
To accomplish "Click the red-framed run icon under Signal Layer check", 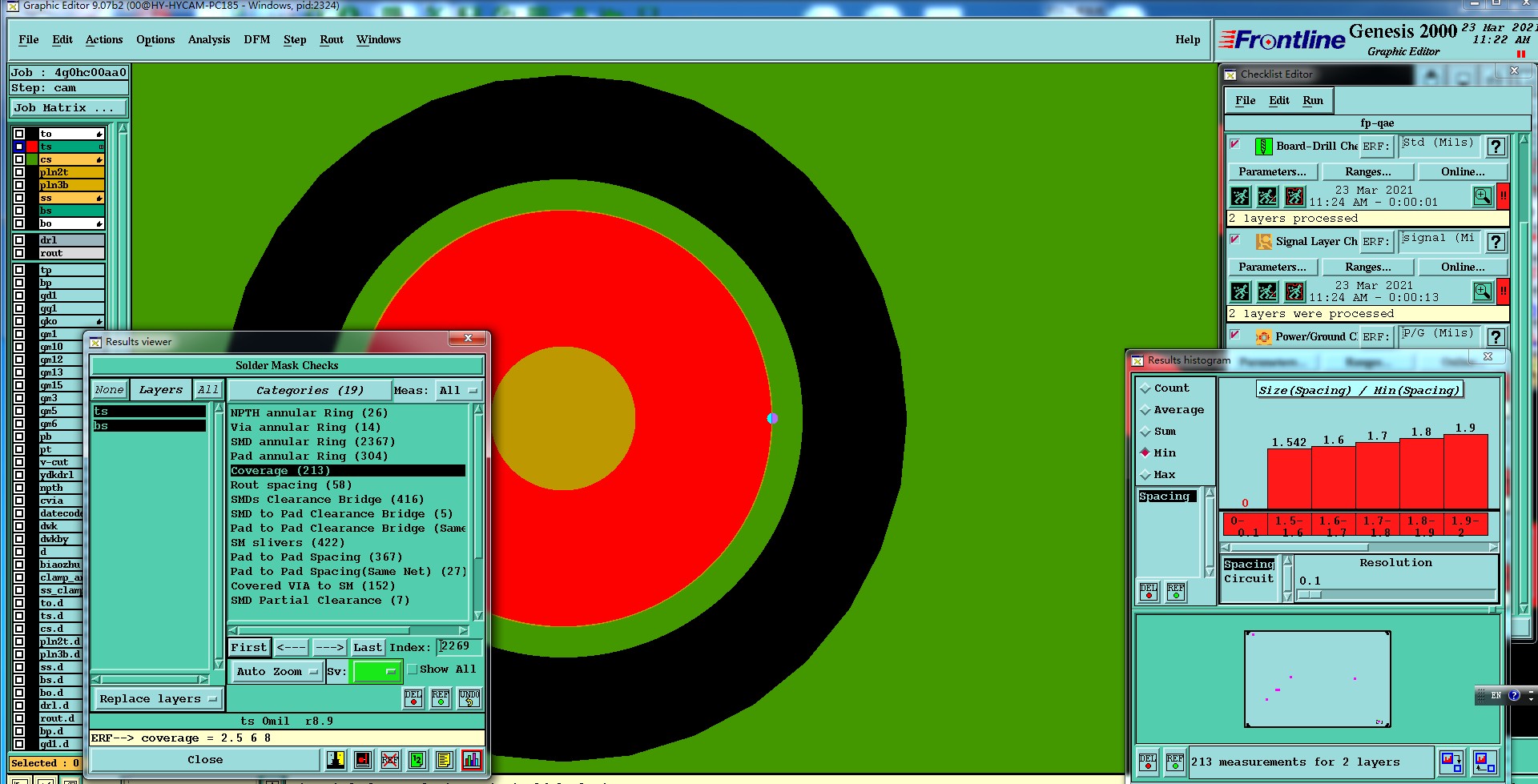I will coord(1294,291).
